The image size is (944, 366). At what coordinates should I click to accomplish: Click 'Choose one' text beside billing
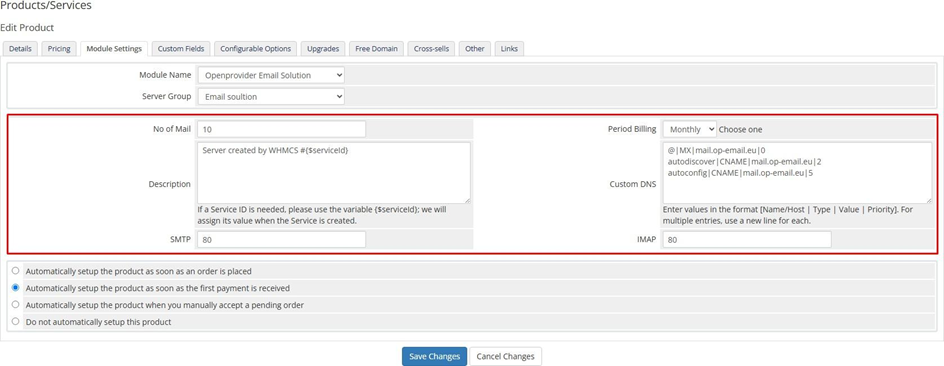pos(741,129)
